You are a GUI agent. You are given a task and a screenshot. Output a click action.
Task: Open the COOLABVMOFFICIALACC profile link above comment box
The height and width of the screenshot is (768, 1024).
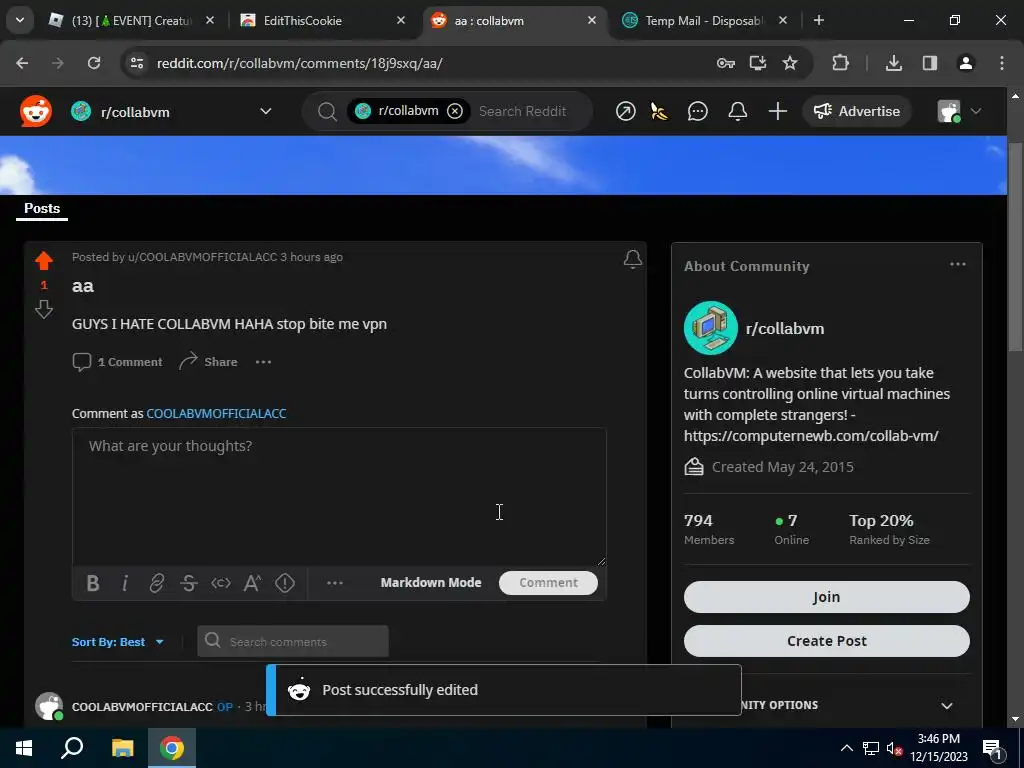pyautogui.click(x=216, y=413)
